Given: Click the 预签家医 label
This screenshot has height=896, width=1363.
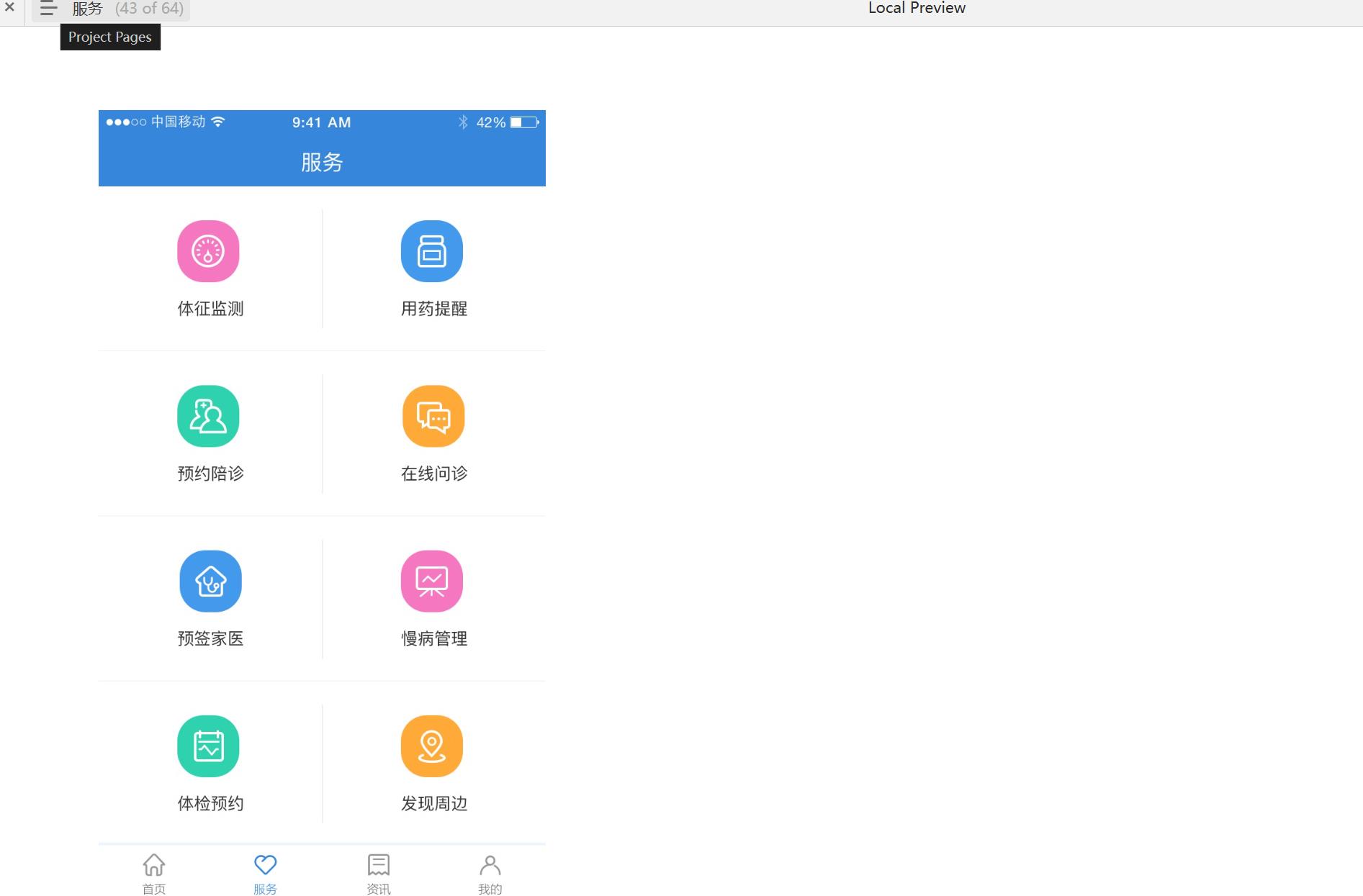Looking at the screenshot, I should click(211, 638).
